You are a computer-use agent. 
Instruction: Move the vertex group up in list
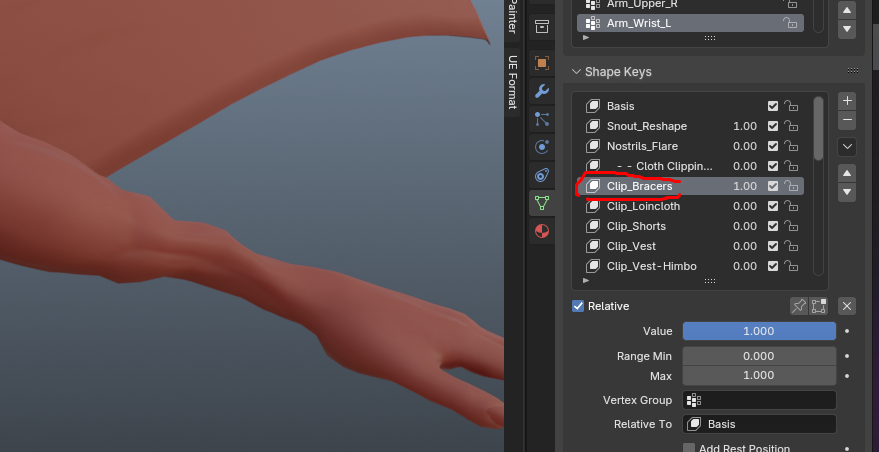click(847, 10)
